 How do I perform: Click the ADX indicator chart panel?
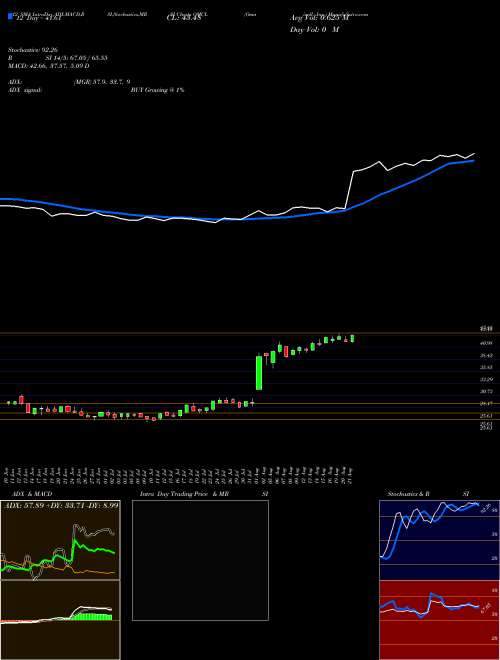coord(60,540)
